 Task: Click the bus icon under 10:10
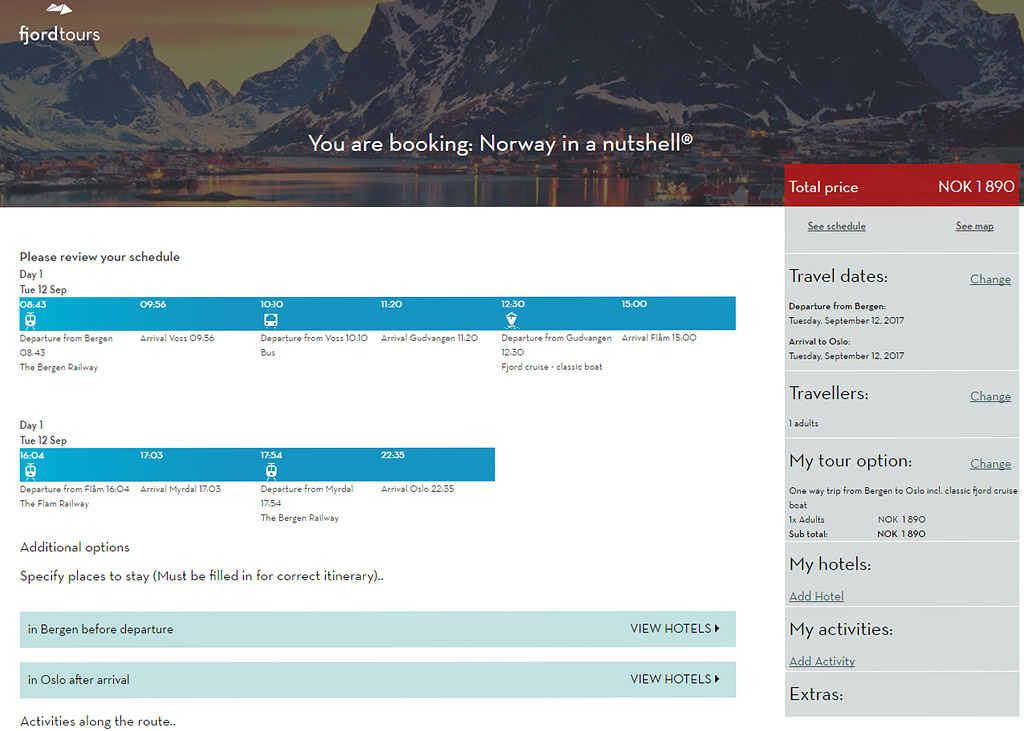pos(270,320)
